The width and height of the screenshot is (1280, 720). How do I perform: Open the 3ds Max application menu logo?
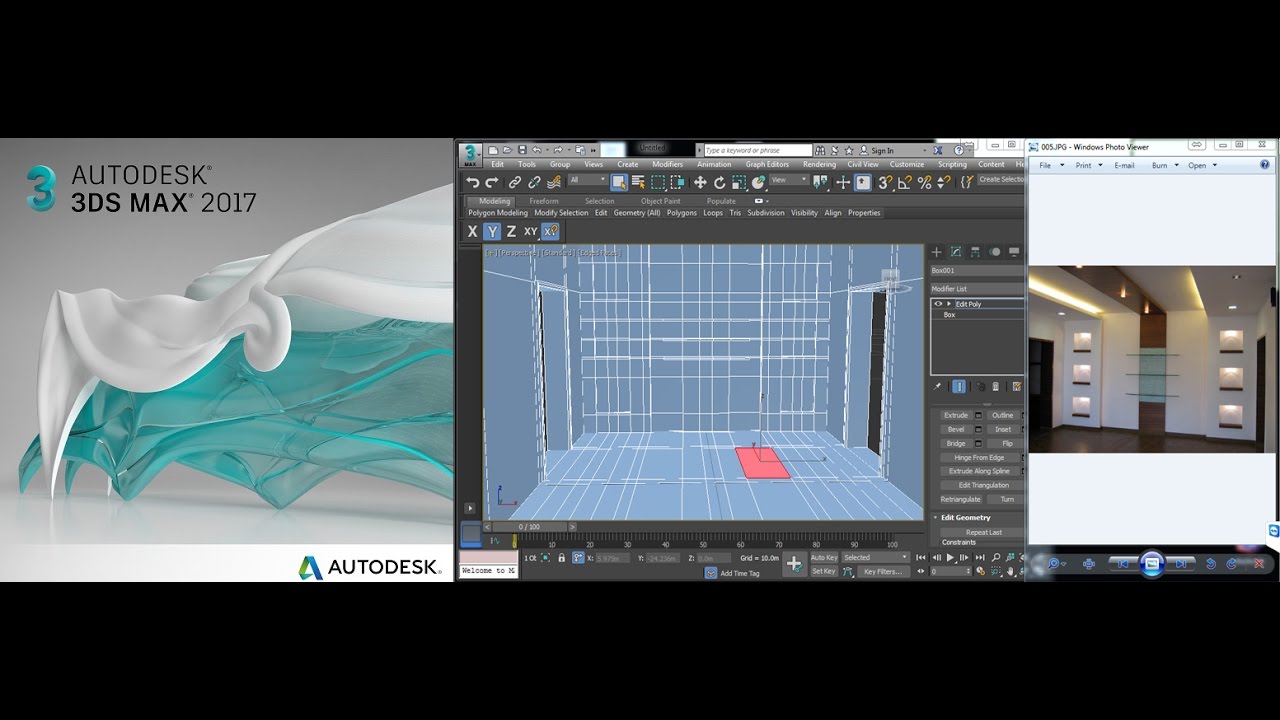[470, 153]
